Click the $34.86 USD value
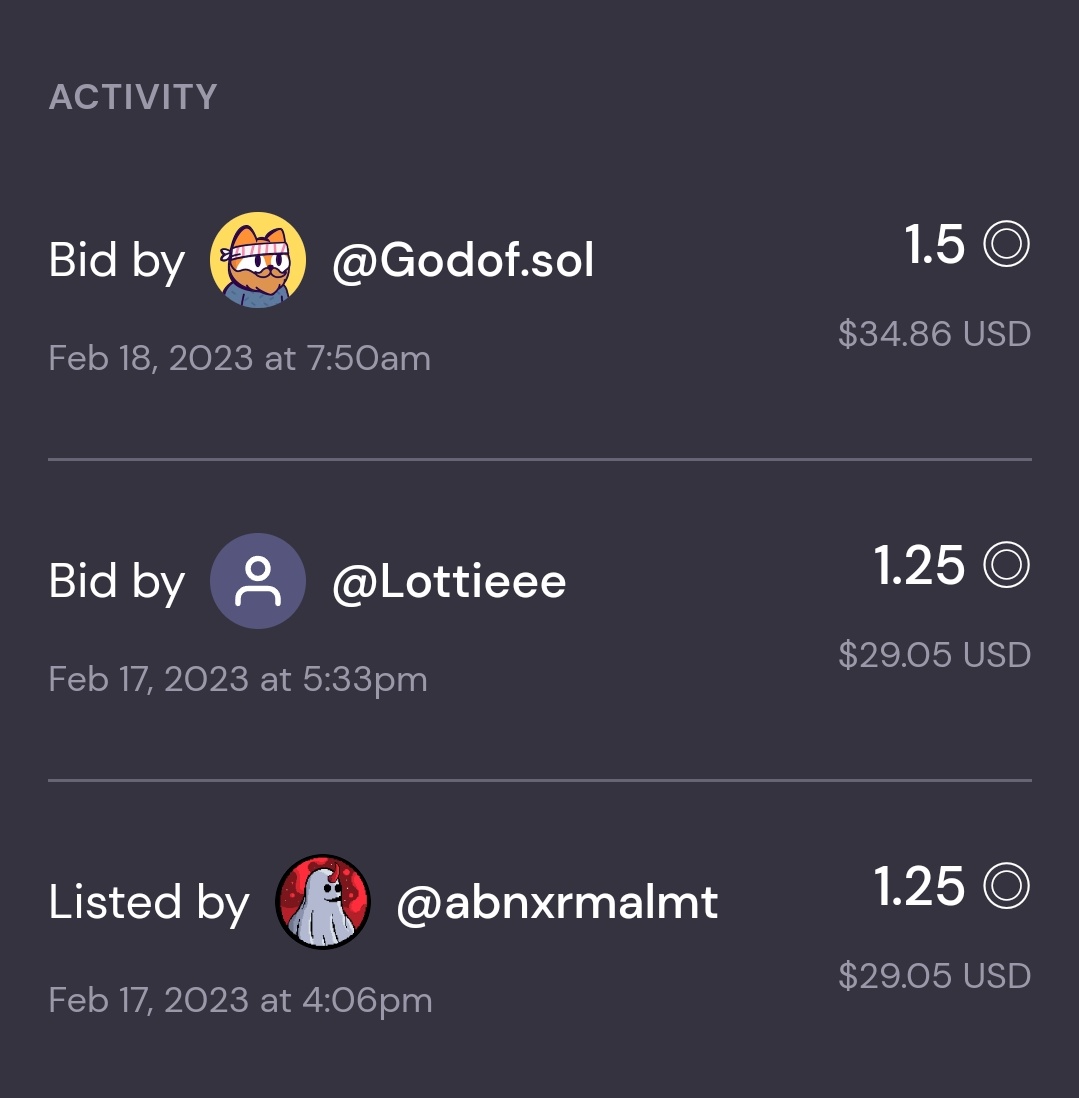Viewport: 1079px width, 1098px height. point(934,334)
